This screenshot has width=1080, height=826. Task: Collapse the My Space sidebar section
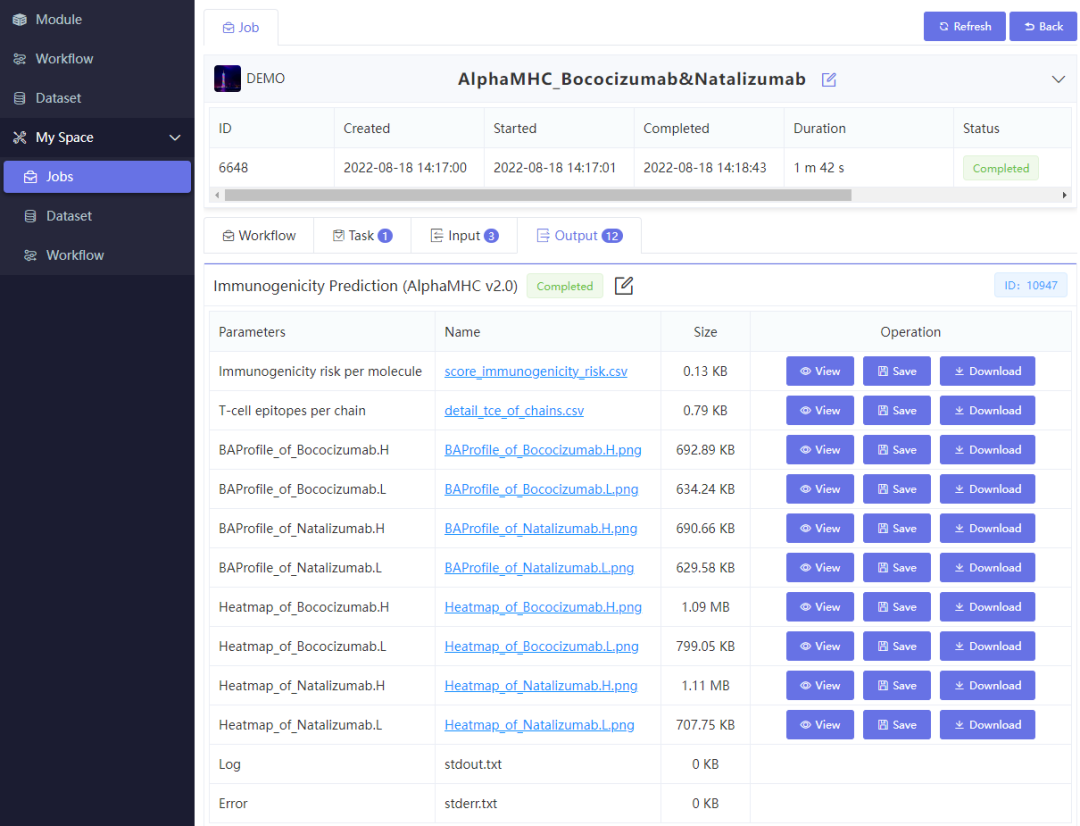click(175, 138)
